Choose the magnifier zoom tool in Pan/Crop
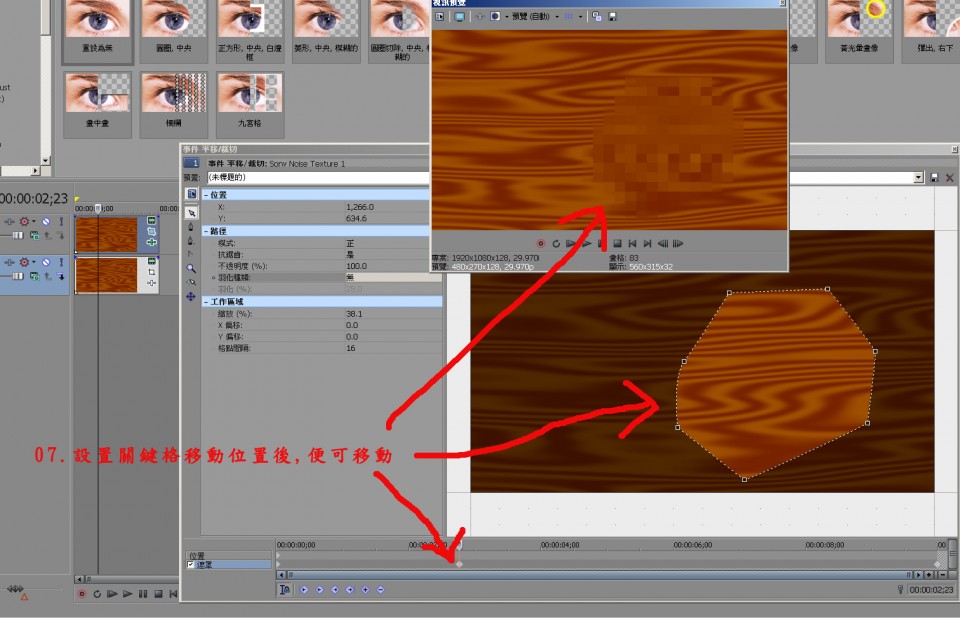This screenshot has height=618, width=960. (191, 268)
